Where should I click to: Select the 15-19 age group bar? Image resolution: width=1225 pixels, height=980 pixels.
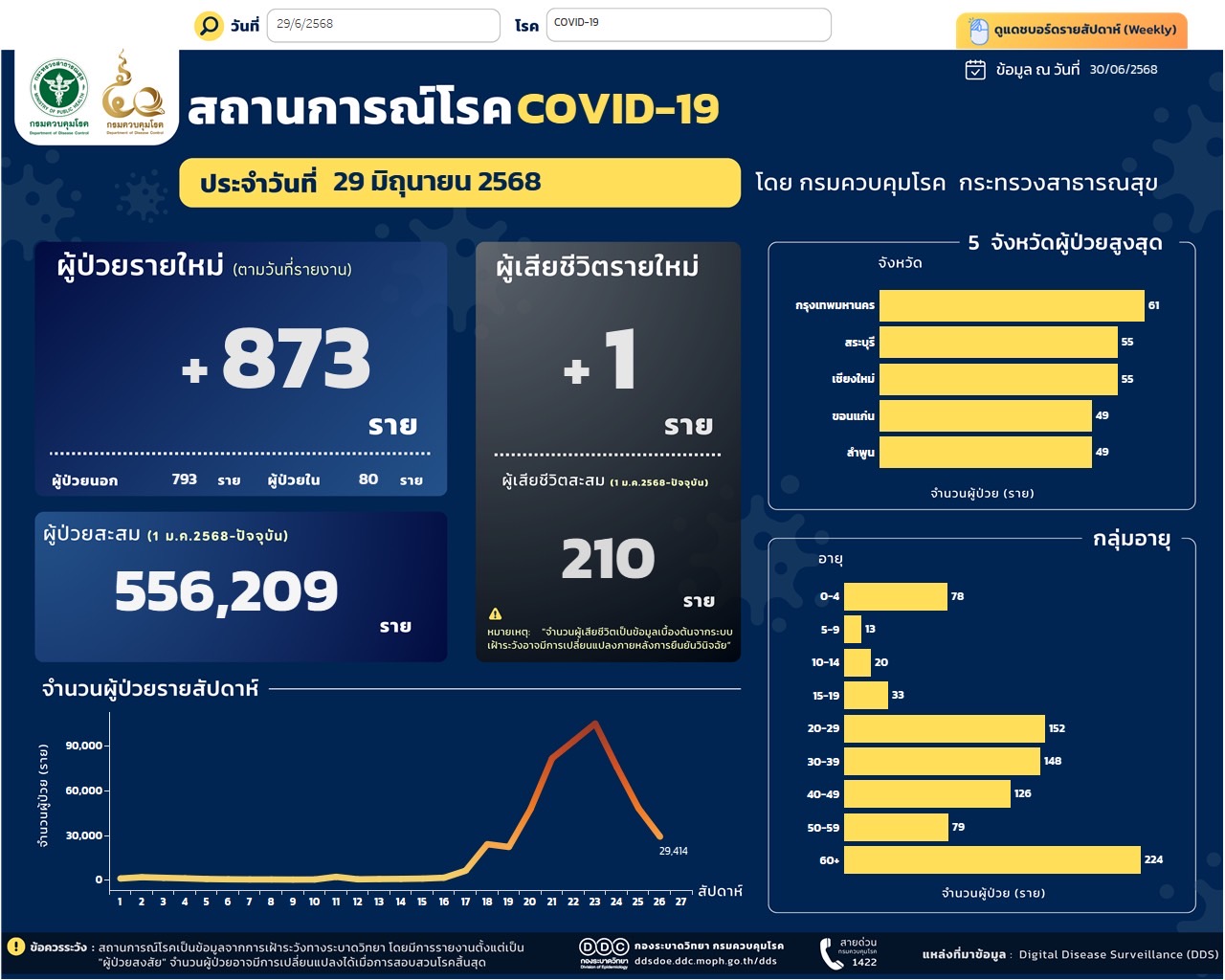click(866, 695)
